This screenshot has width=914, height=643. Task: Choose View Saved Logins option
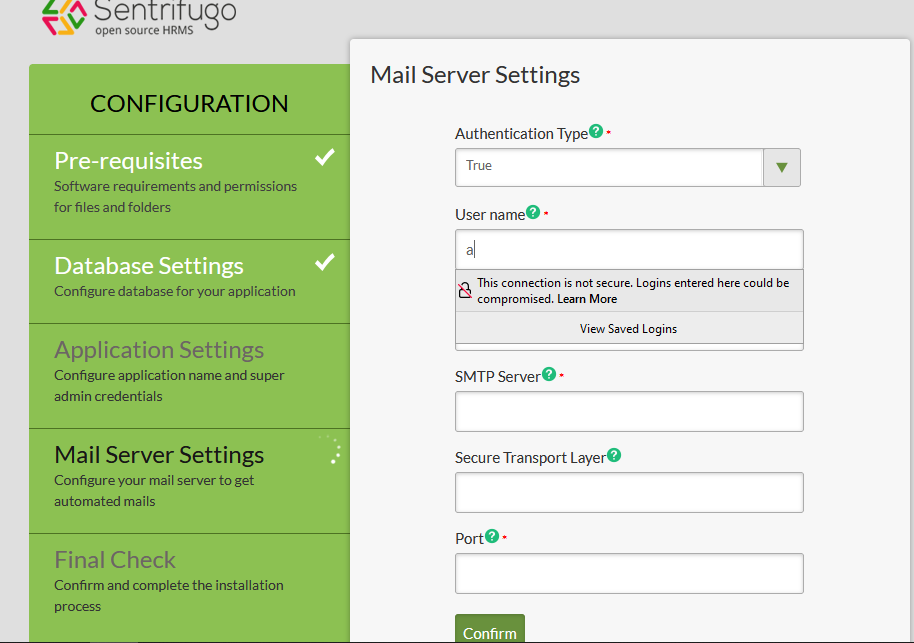pyautogui.click(x=628, y=328)
